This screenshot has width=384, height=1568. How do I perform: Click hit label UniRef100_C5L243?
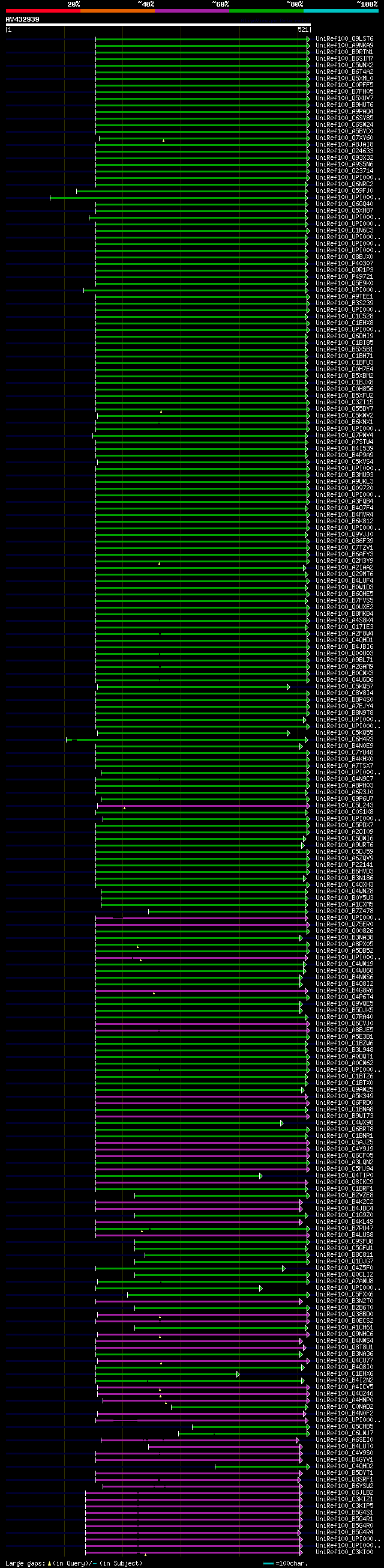click(344, 806)
